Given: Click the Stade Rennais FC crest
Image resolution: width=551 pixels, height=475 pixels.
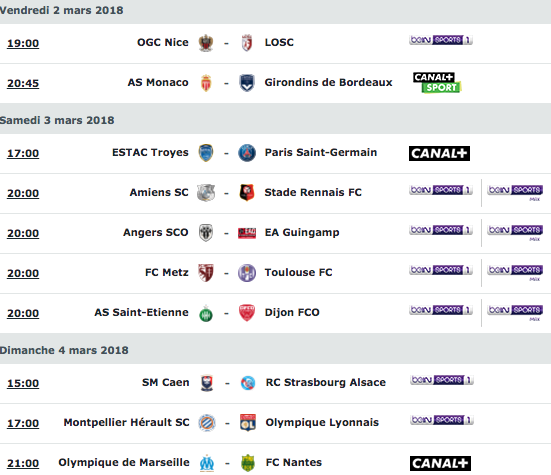Looking at the screenshot, I should (247, 193).
